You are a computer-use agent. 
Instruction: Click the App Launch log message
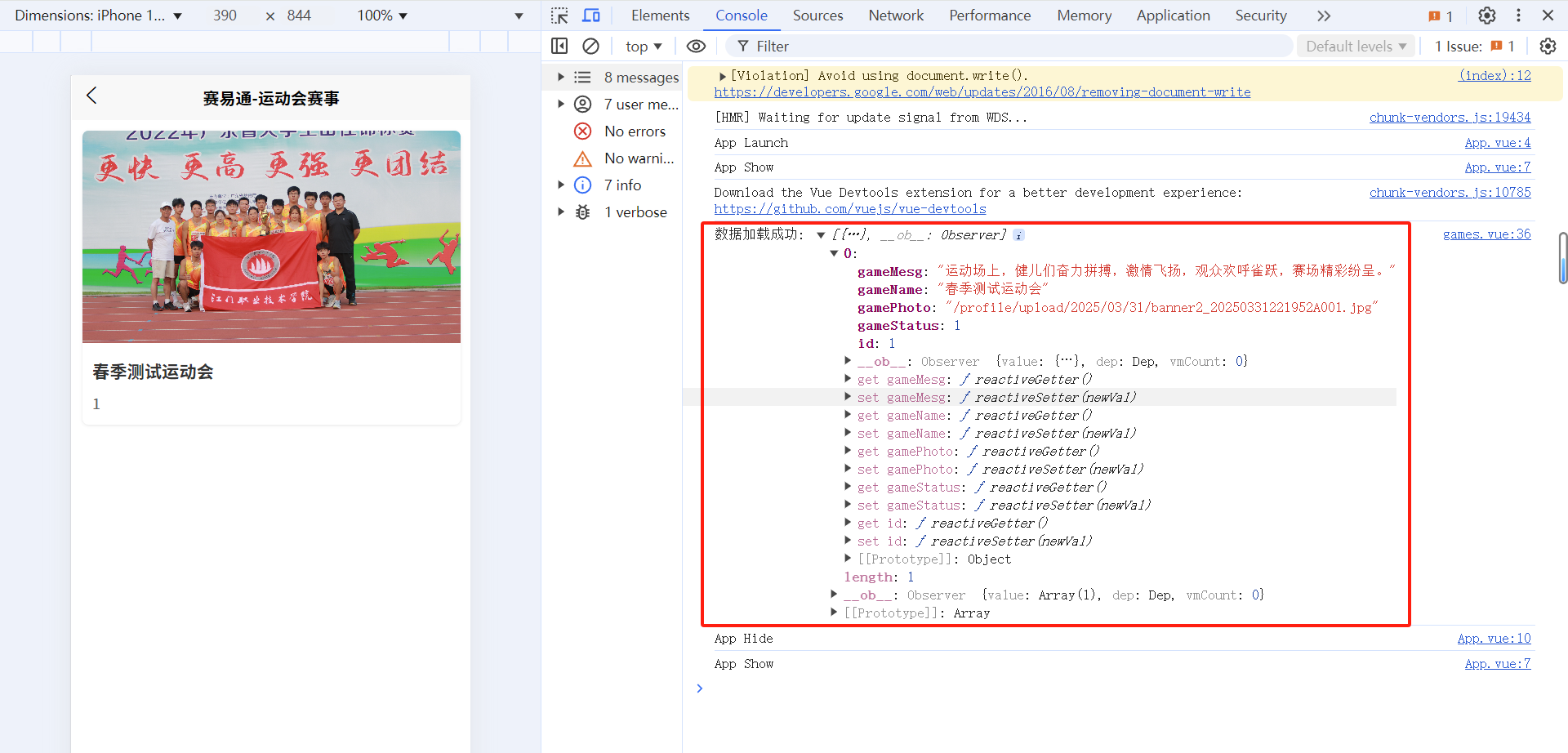click(751, 142)
